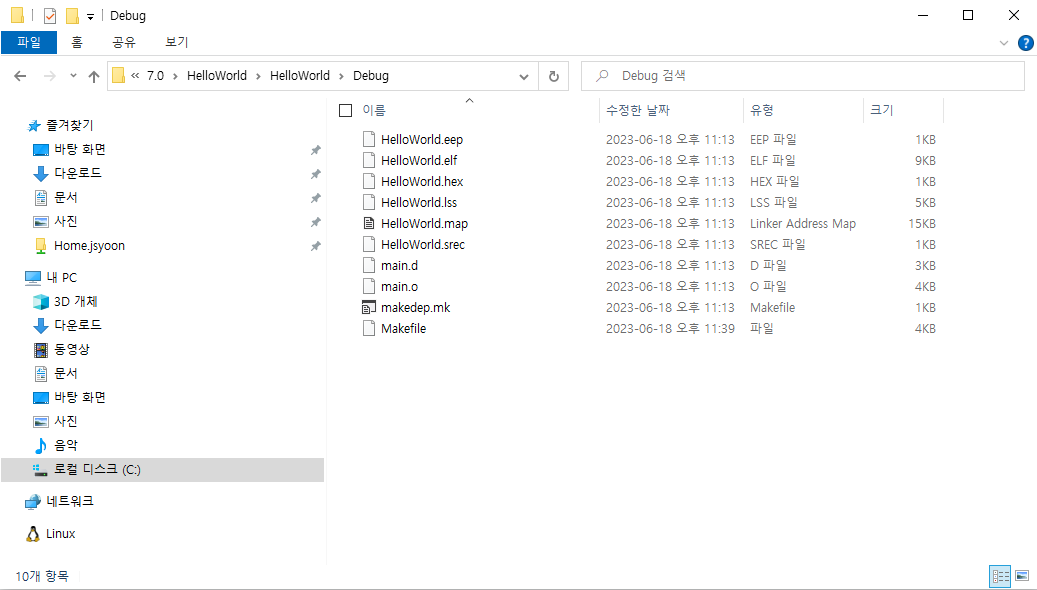
Task: Open the recent locations dropdown arrow
Action: click(73, 76)
